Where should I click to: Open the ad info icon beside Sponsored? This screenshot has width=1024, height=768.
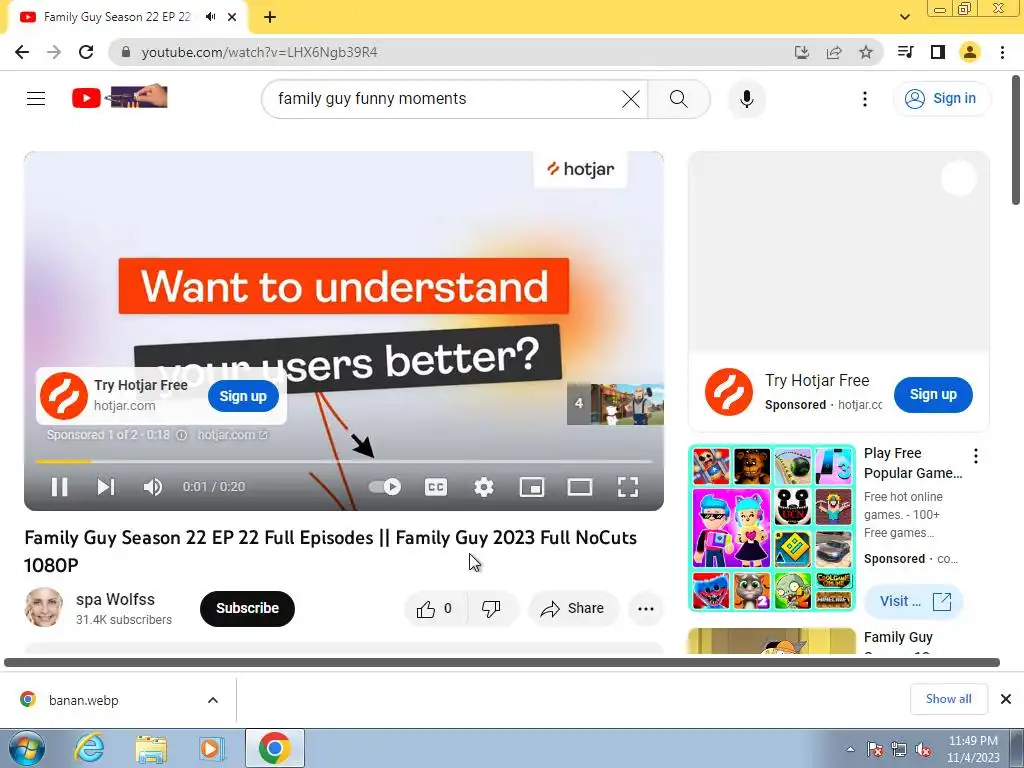[182, 435]
